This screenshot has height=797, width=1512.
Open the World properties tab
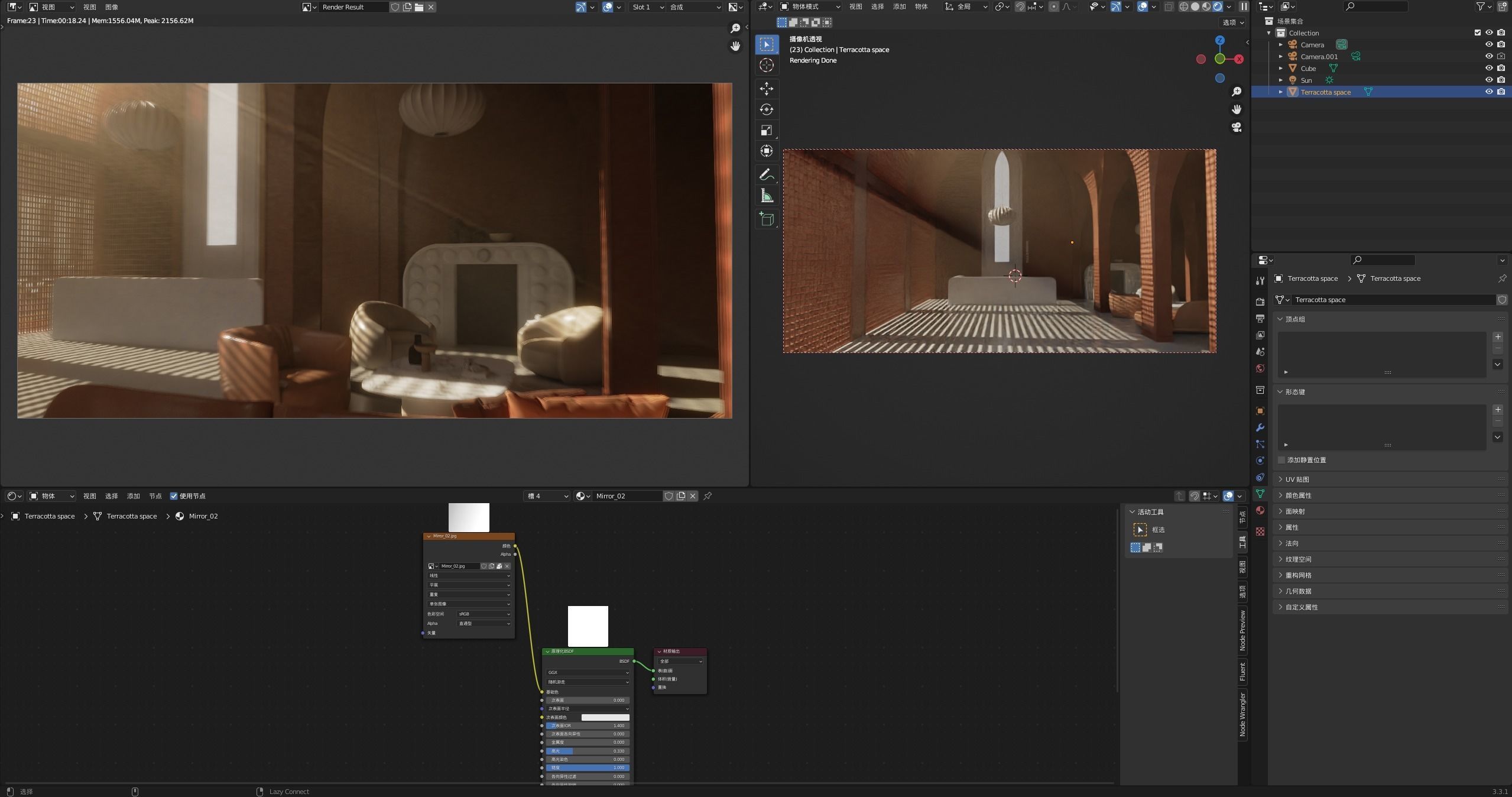(x=1260, y=368)
